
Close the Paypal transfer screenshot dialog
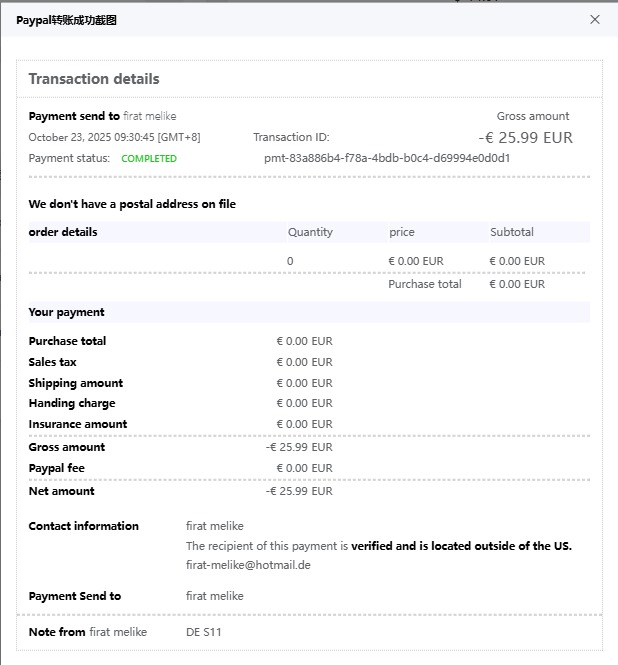tap(595, 19)
